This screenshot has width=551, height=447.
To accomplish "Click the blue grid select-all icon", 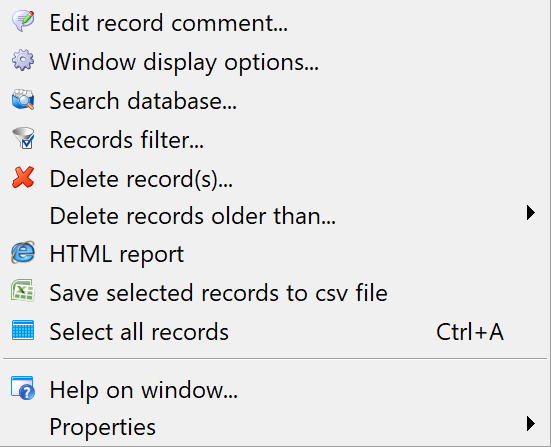I will click(23, 330).
